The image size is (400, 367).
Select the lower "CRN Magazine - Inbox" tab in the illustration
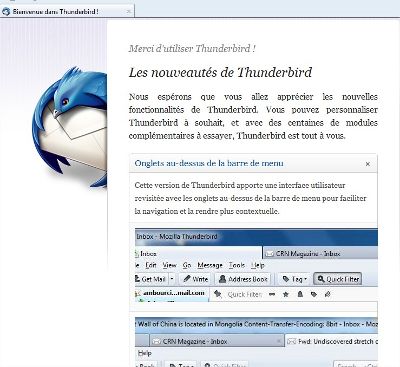coord(217,341)
